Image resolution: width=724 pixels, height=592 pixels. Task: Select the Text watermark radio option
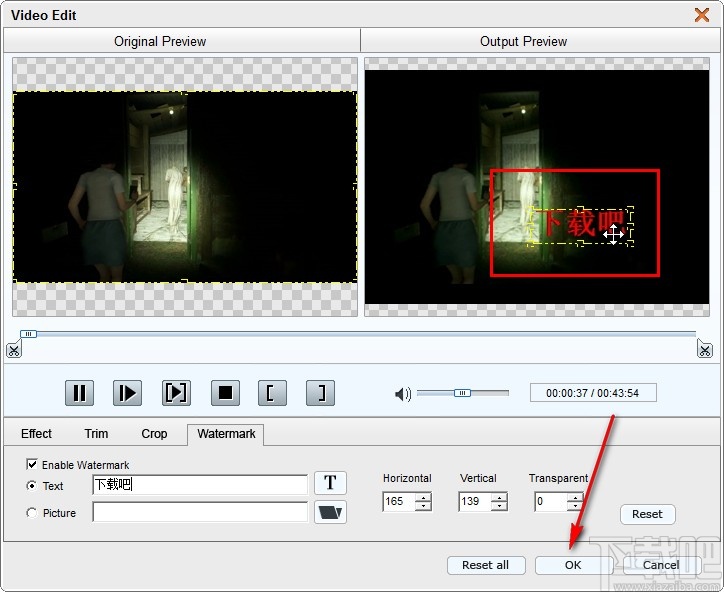pos(31,485)
